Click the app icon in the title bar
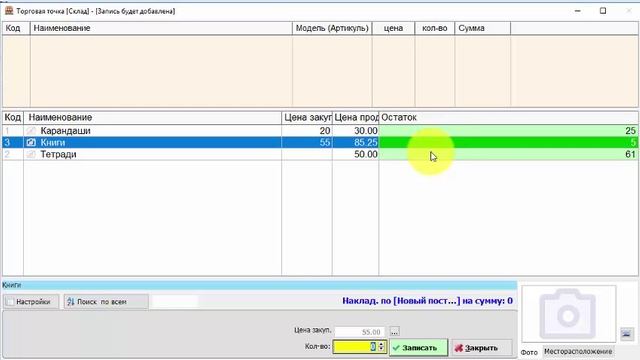The height and width of the screenshot is (360, 640). [9, 11]
